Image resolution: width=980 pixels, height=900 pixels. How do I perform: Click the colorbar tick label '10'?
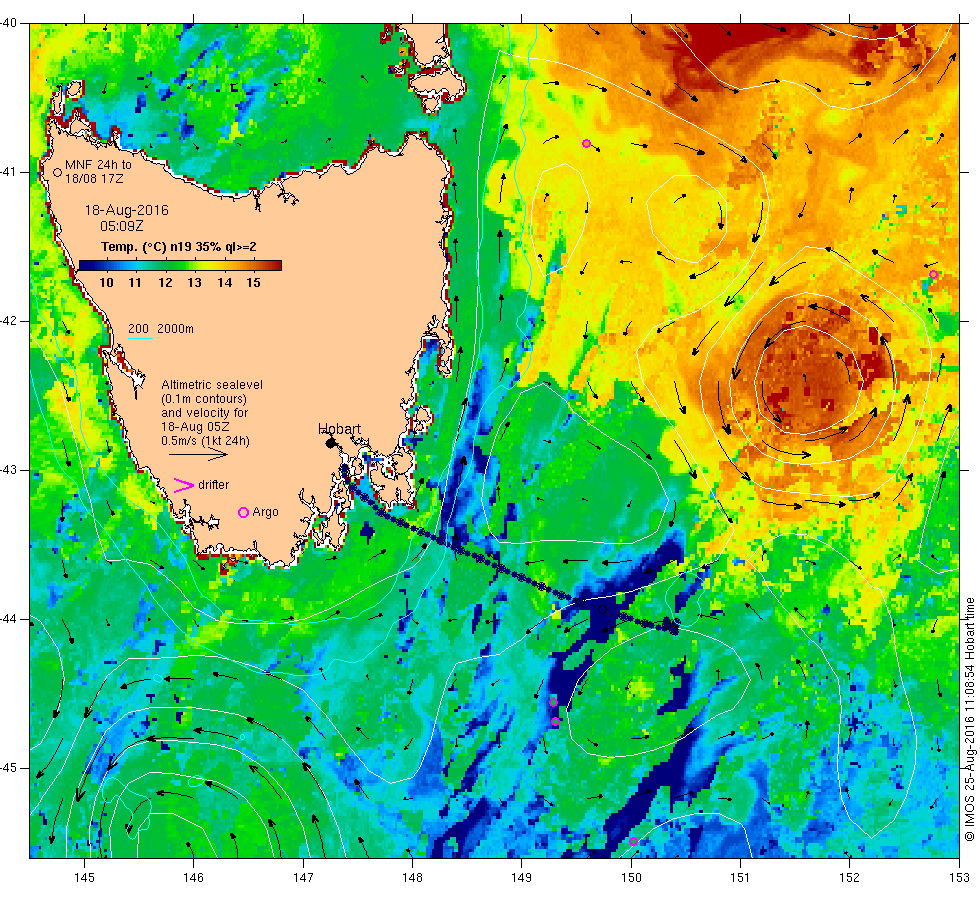point(106,282)
